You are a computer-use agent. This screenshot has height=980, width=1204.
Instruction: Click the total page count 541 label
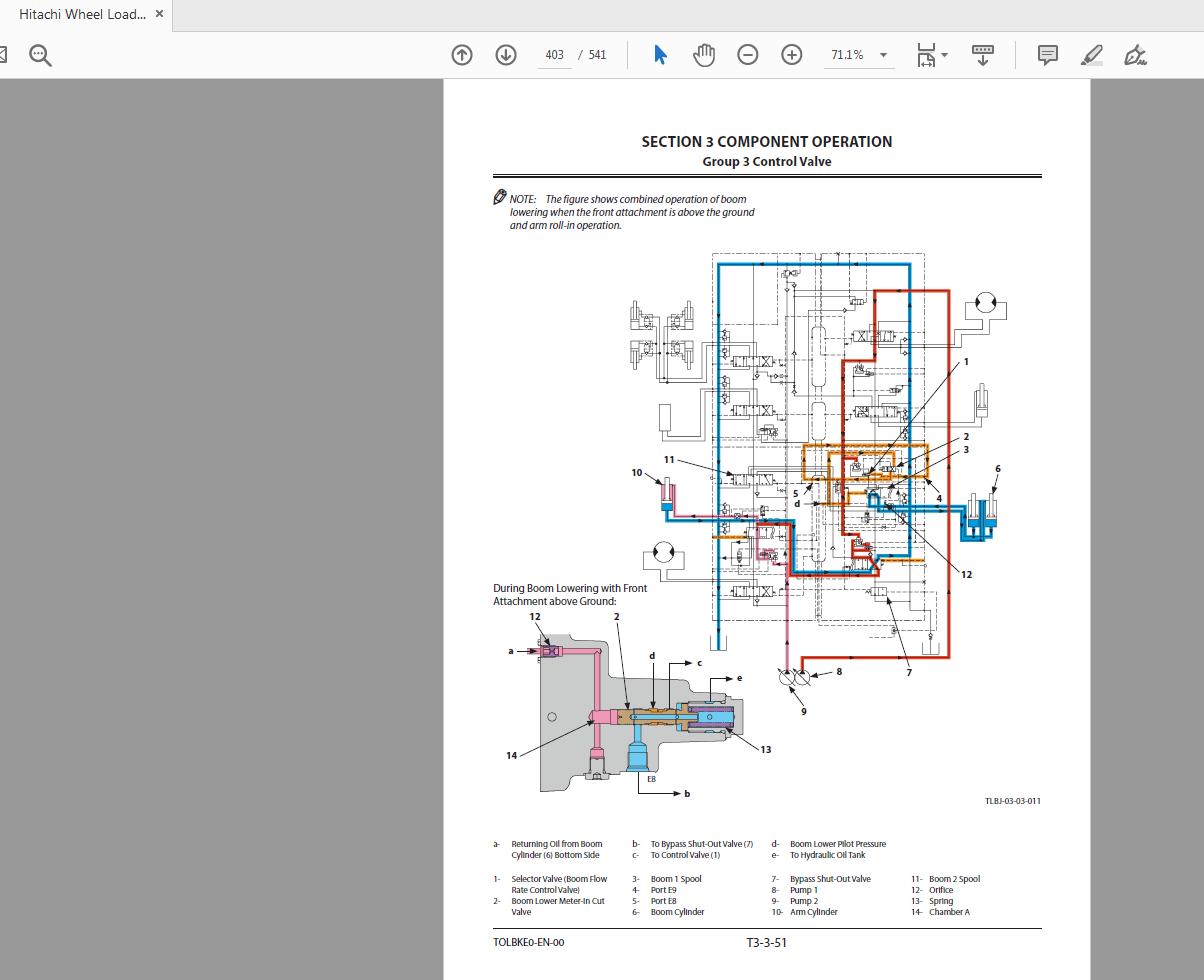pyautogui.click(x=597, y=55)
